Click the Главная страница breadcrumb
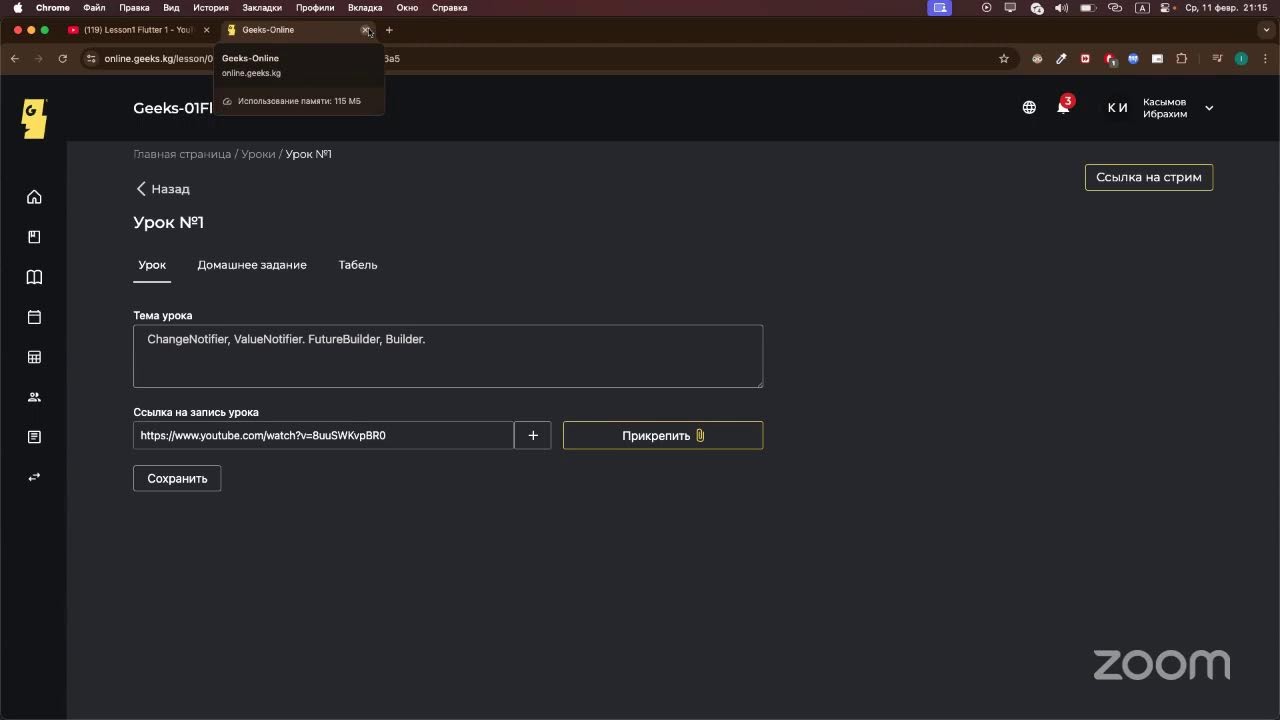 [182, 154]
